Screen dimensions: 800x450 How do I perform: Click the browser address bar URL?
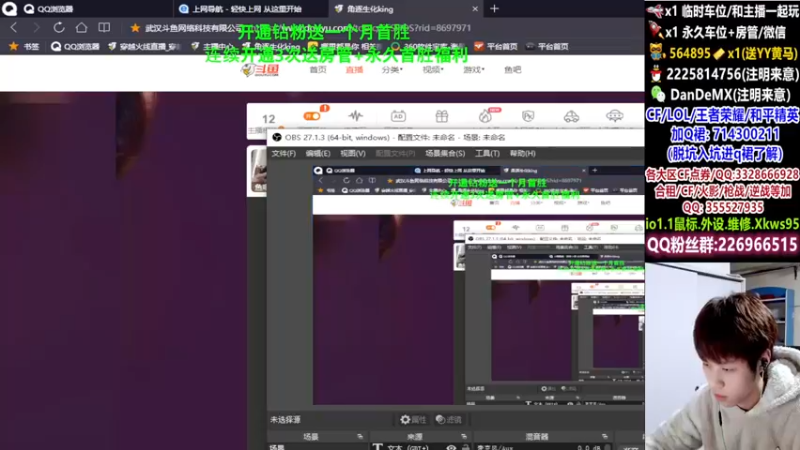pos(357,28)
